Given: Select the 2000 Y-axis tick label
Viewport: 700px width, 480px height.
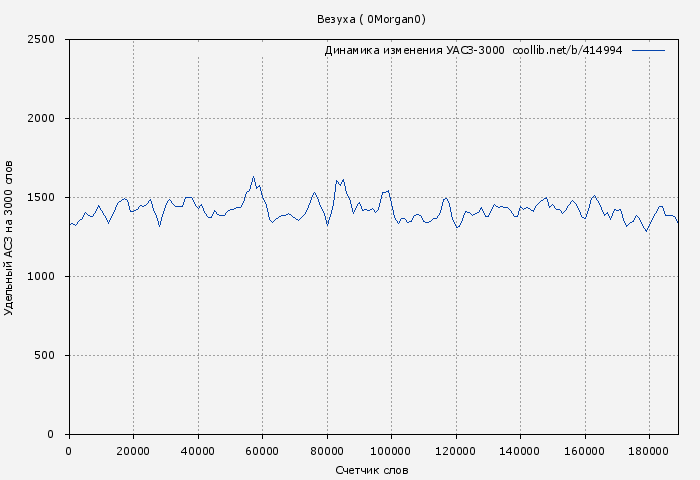Looking at the screenshot, I should click(47, 119).
